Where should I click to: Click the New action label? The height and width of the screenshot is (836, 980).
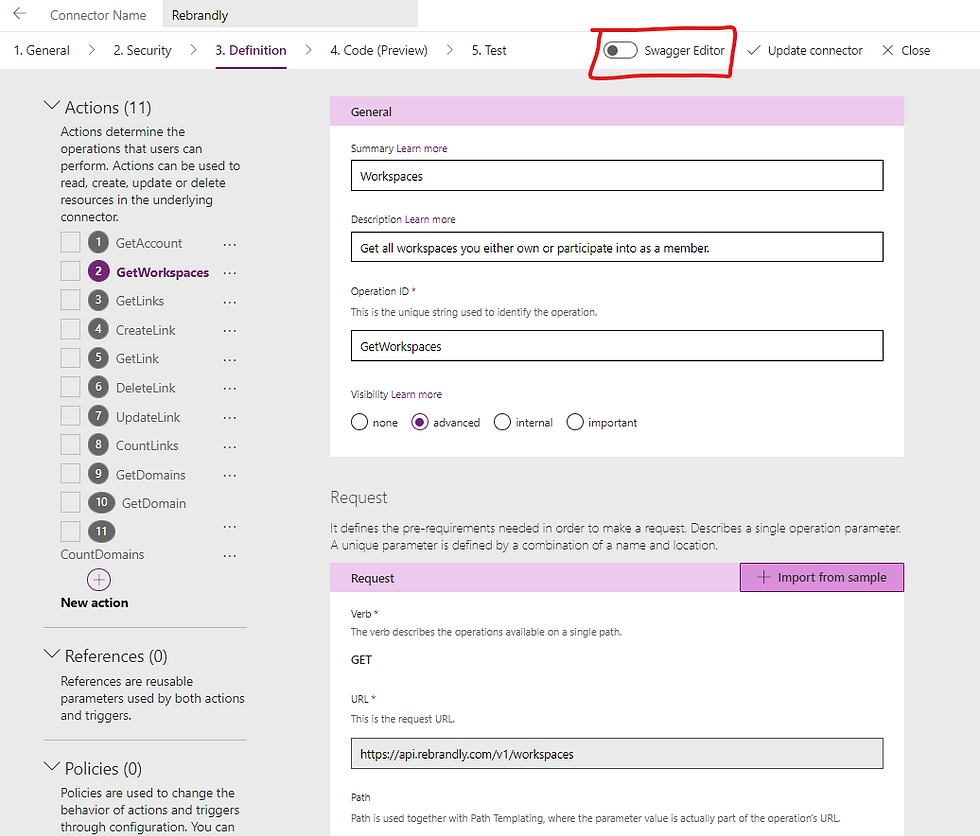click(94, 603)
